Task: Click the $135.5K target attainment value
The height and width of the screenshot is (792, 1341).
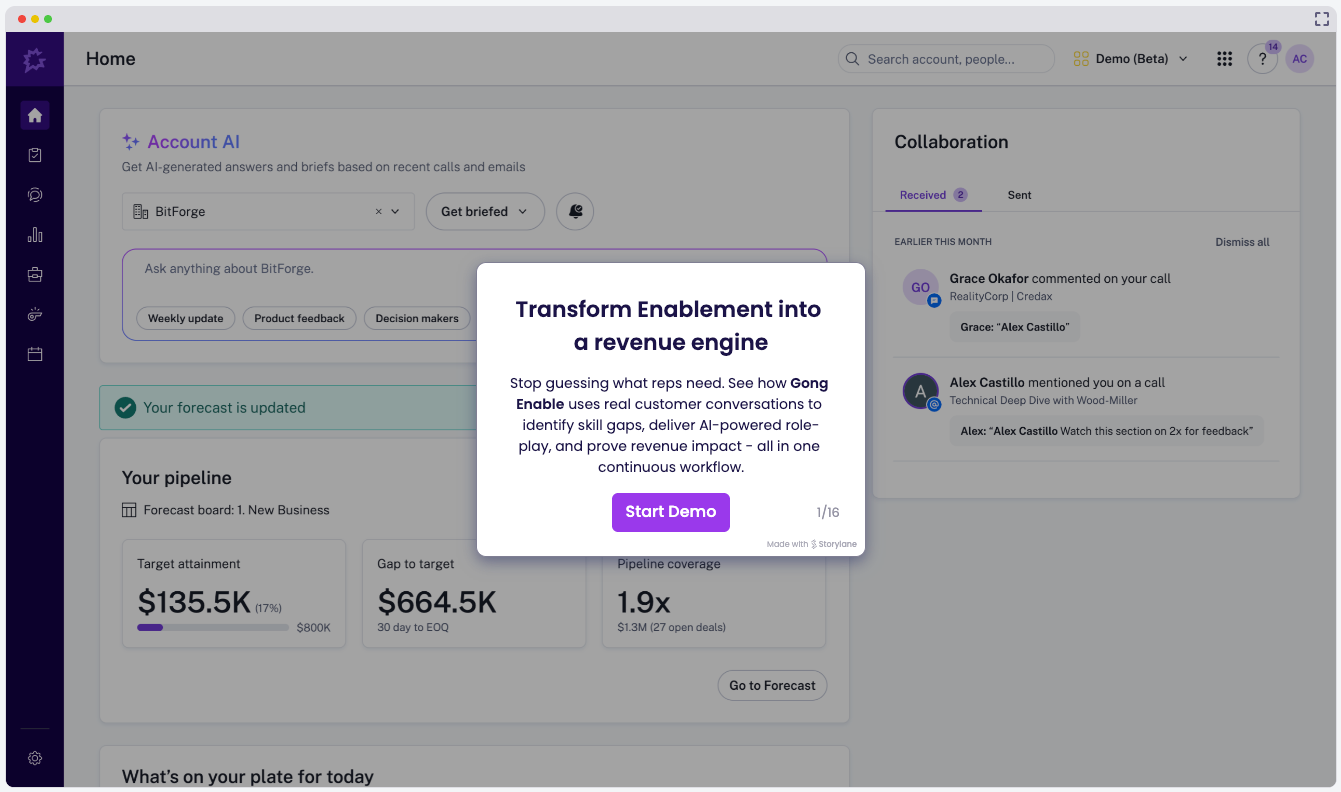Action: [194, 602]
